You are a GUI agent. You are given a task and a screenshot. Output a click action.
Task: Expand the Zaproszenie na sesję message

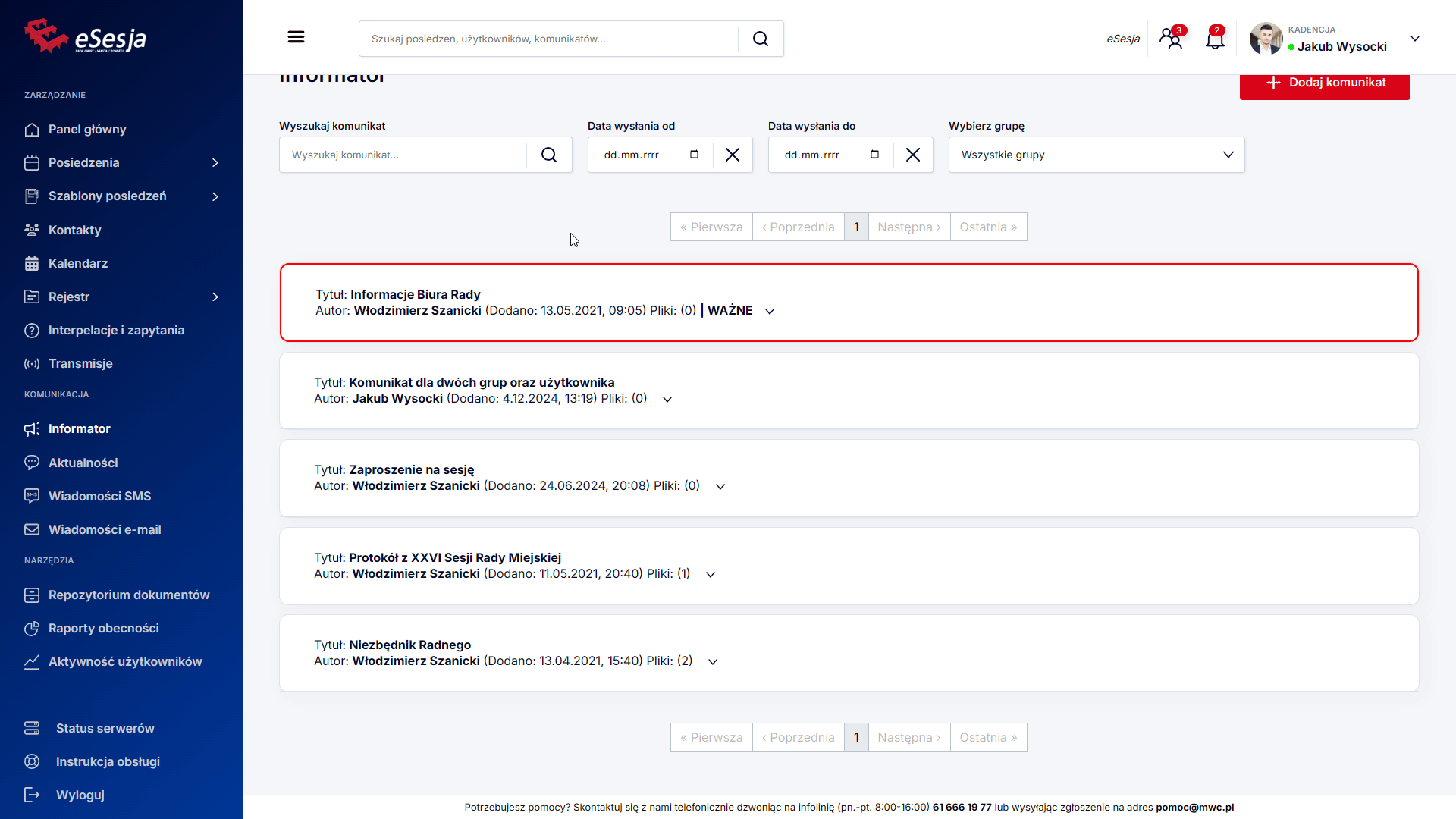click(720, 487)
